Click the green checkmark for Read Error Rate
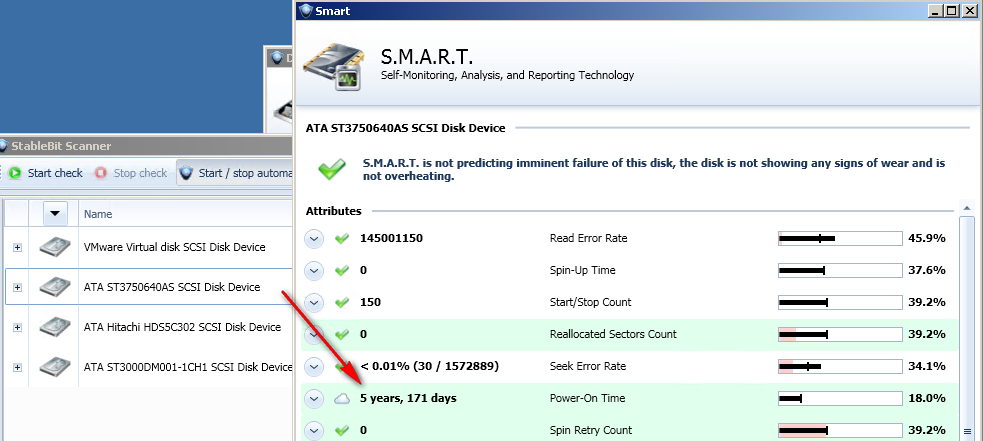Image resolution: width=983 pixels, height=441 pixels. pyautogui.click(x=343, y=238)
